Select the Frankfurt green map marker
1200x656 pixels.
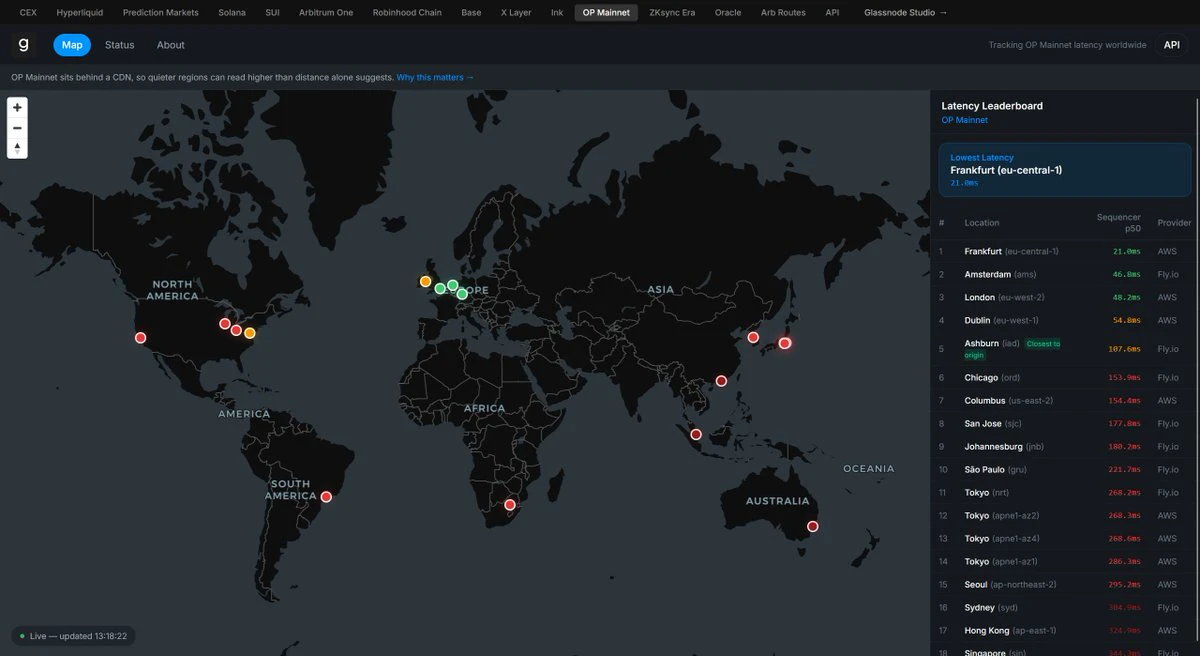pos(462,294)
